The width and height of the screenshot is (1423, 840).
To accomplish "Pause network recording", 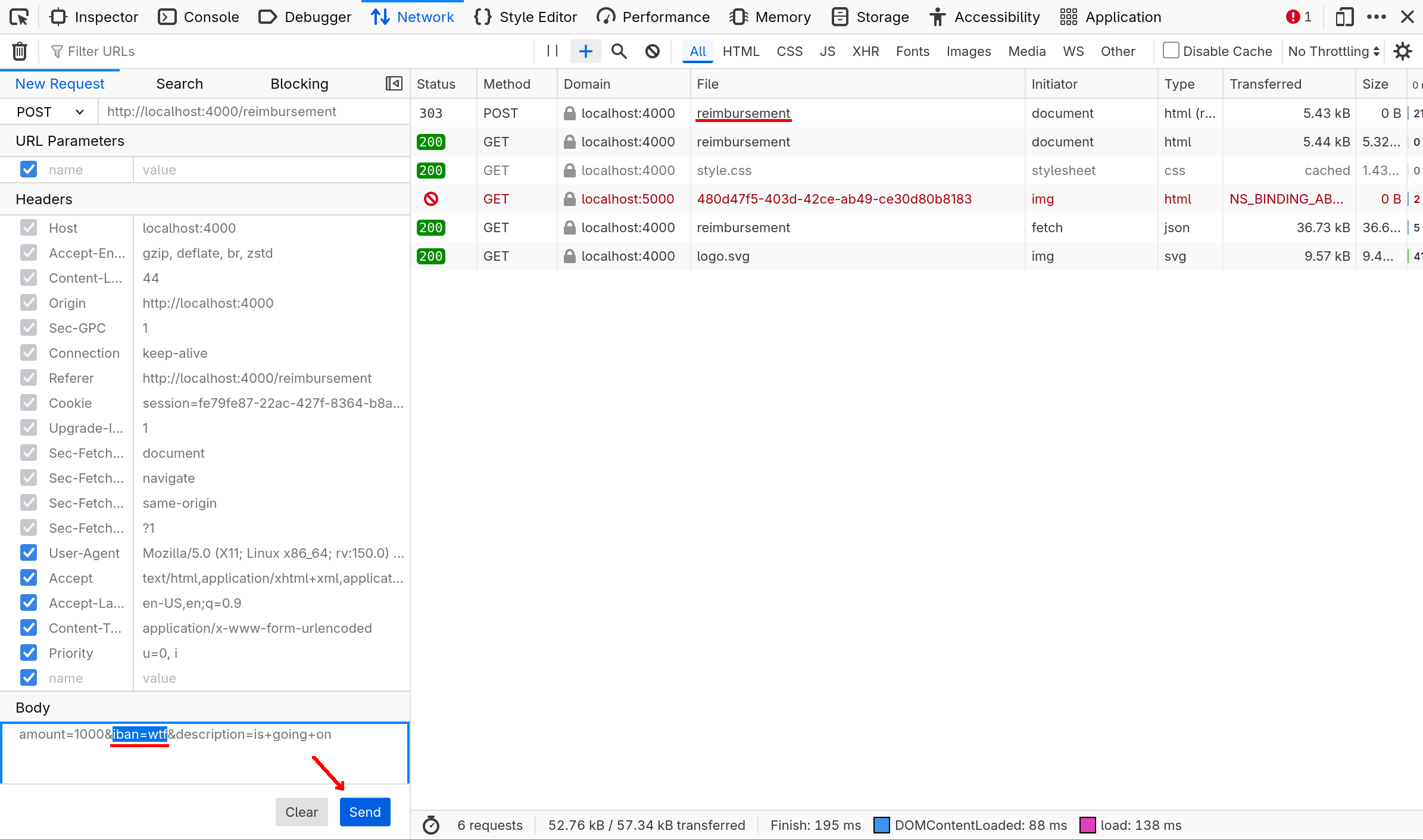I will tap(552, 51).
